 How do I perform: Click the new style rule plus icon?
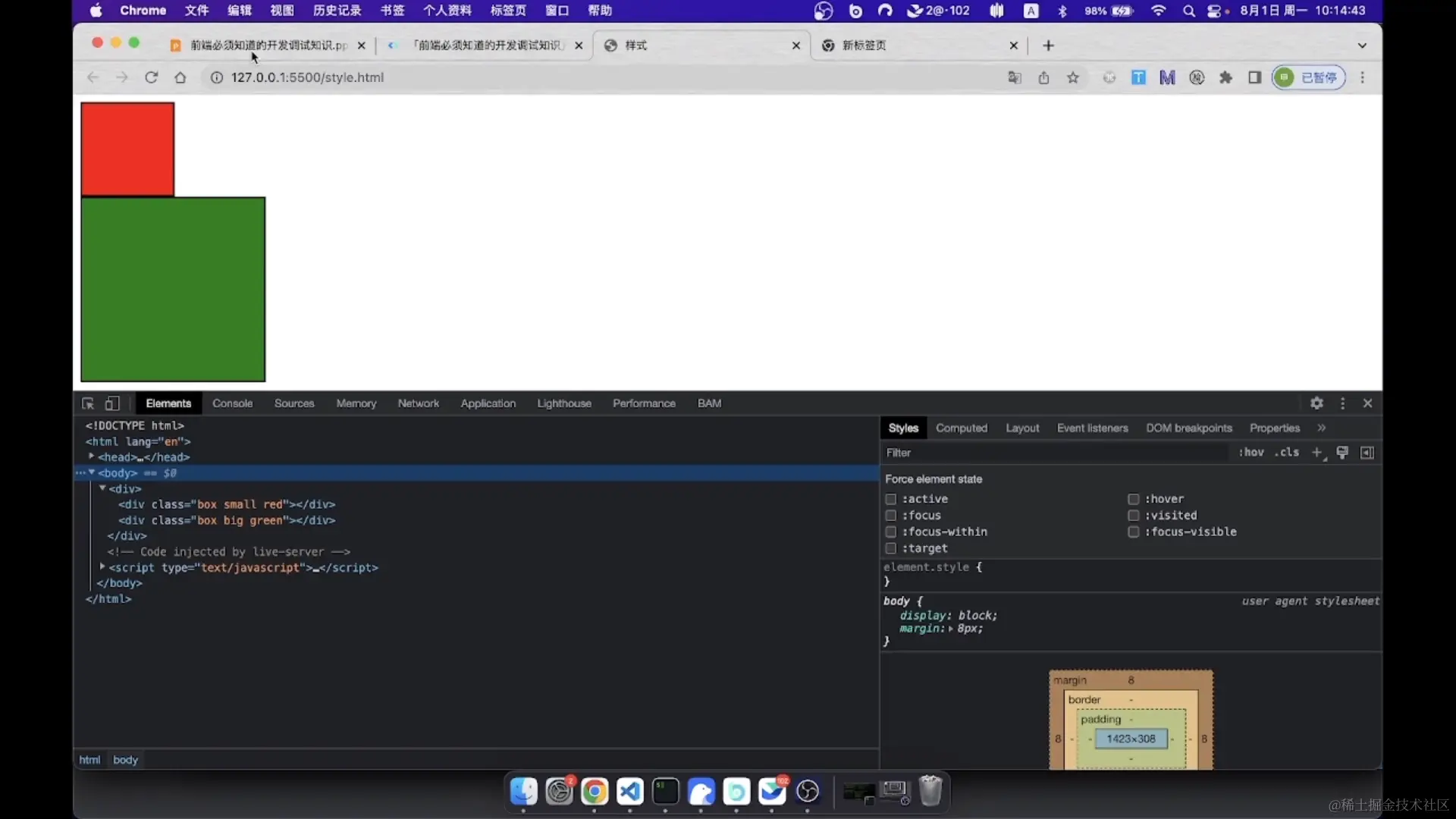(x=1317, y=453)
